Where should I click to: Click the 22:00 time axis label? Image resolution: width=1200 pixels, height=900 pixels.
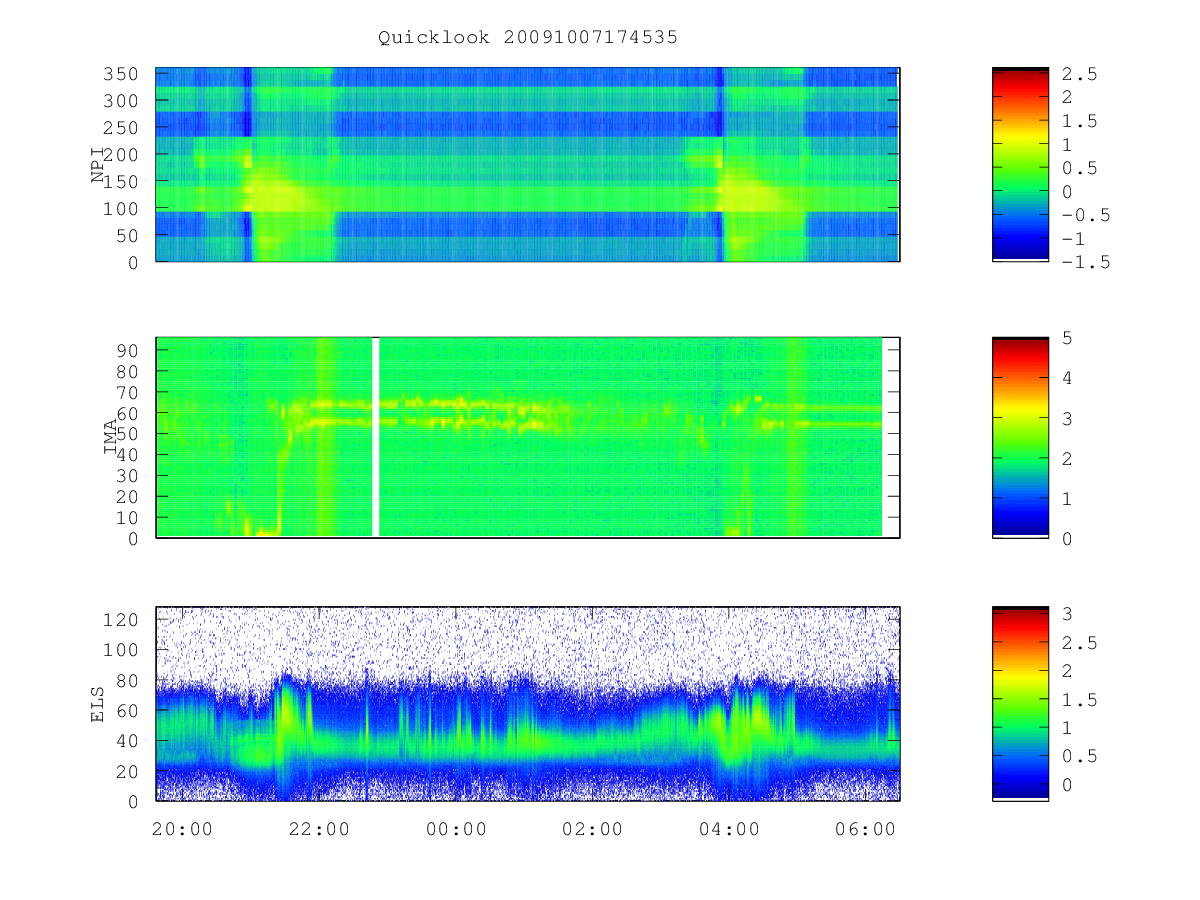(319, 829)
